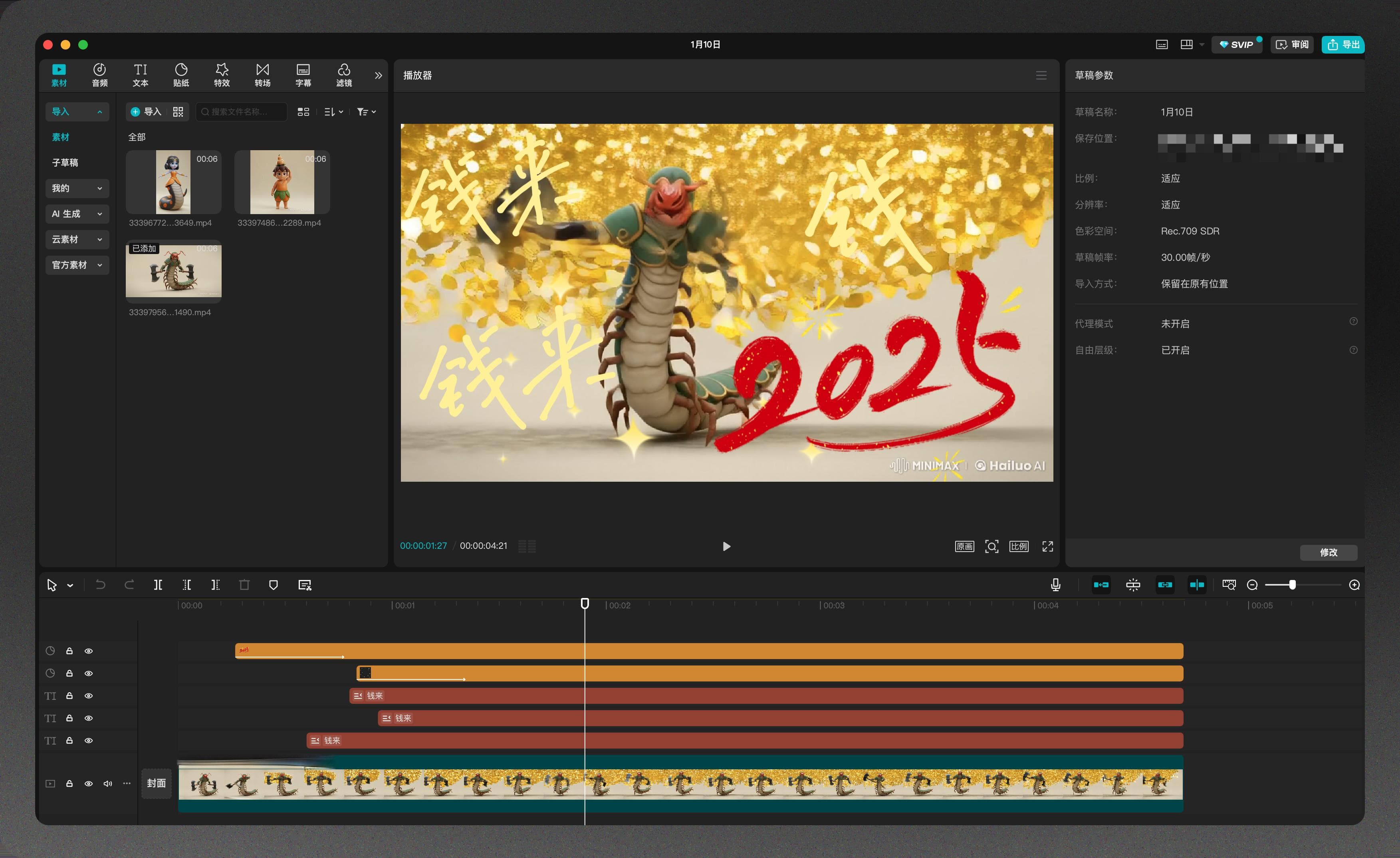Viewport: 1400px width, 858px height.
Task: Click the player zoom focus icon
Action: pyautogui.click(x=992, y=546)
